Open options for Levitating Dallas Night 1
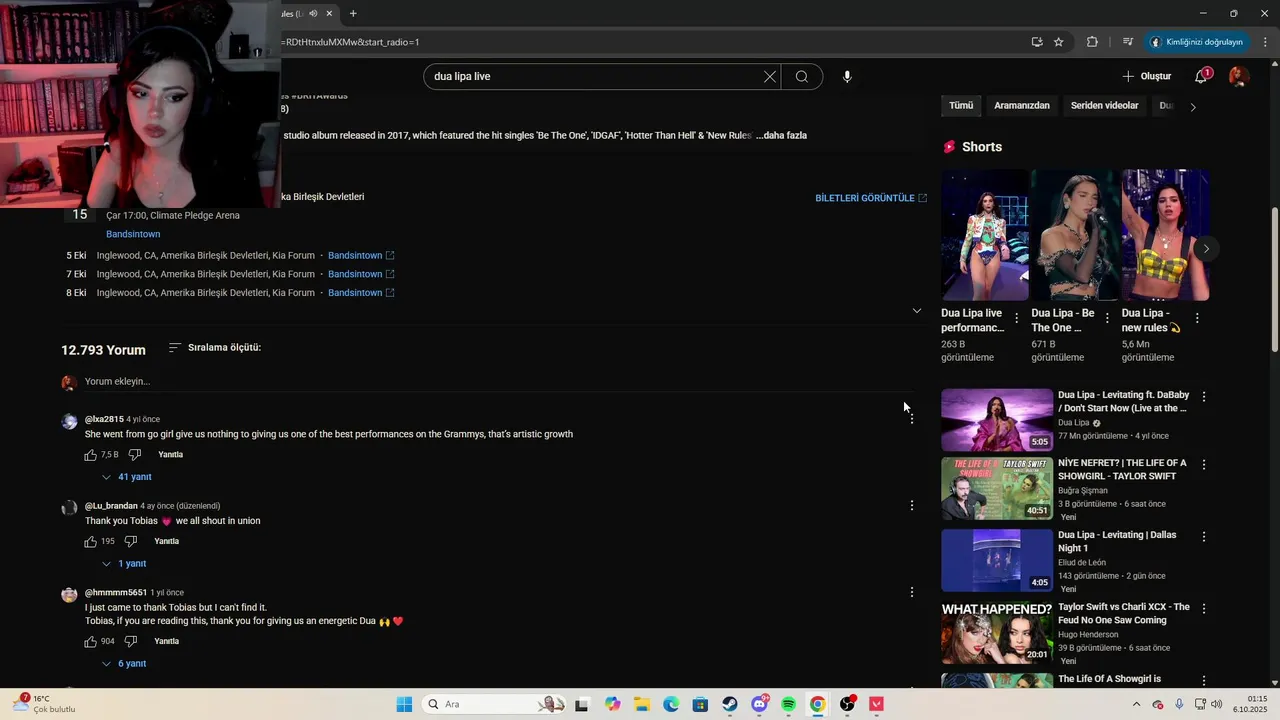Image resolution: width=1280 pixels, height=720 pixels. coord(1204,537)
